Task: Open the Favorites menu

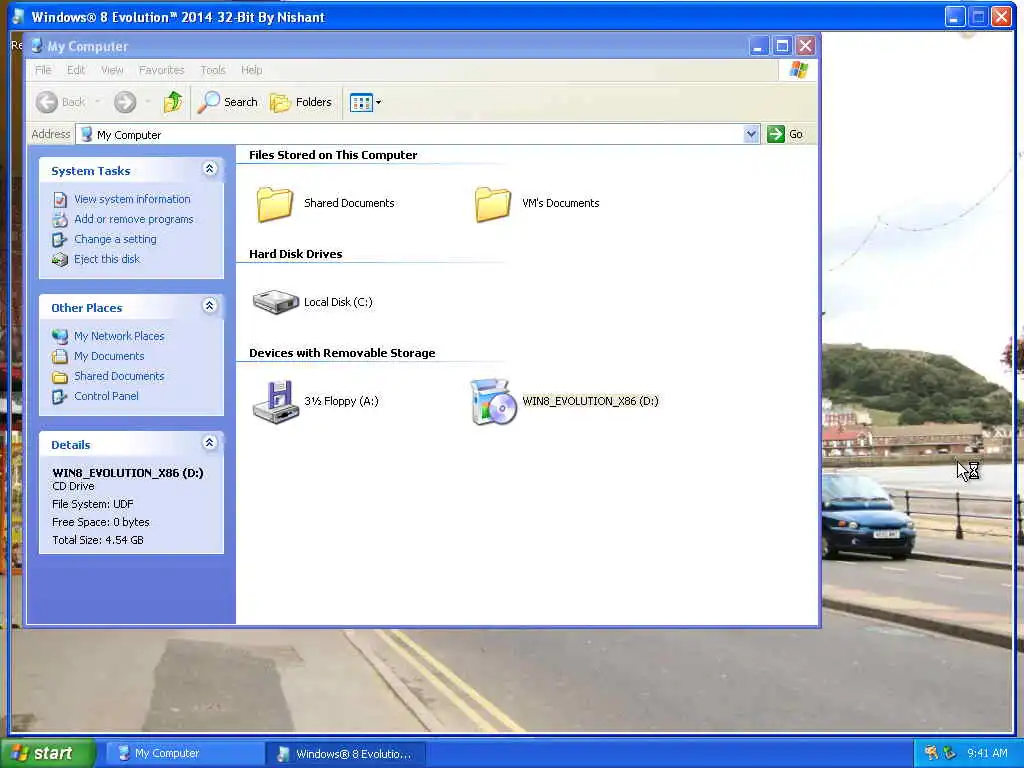Action: (x=161, y=70)
